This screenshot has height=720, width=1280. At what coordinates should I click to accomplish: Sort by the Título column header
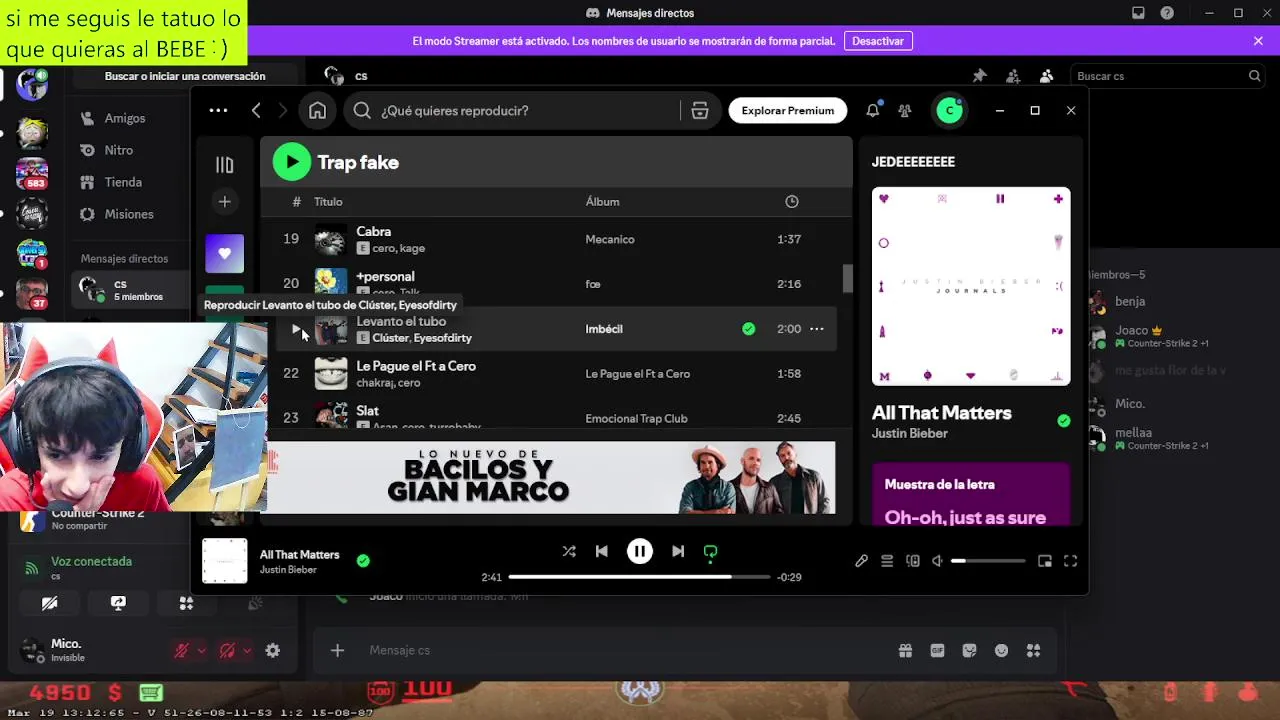coord(328,201)
